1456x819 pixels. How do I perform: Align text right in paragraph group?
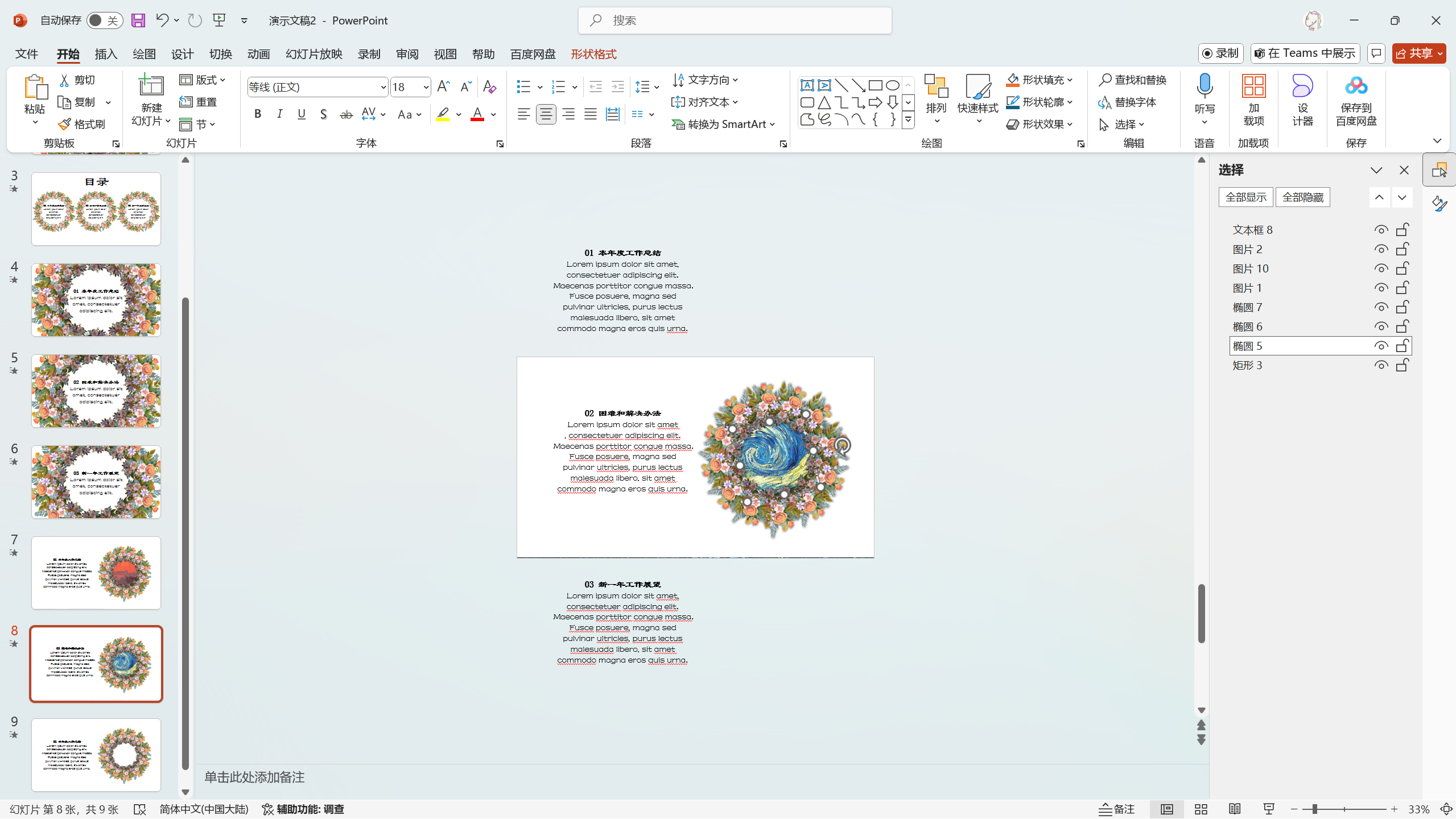568,114
